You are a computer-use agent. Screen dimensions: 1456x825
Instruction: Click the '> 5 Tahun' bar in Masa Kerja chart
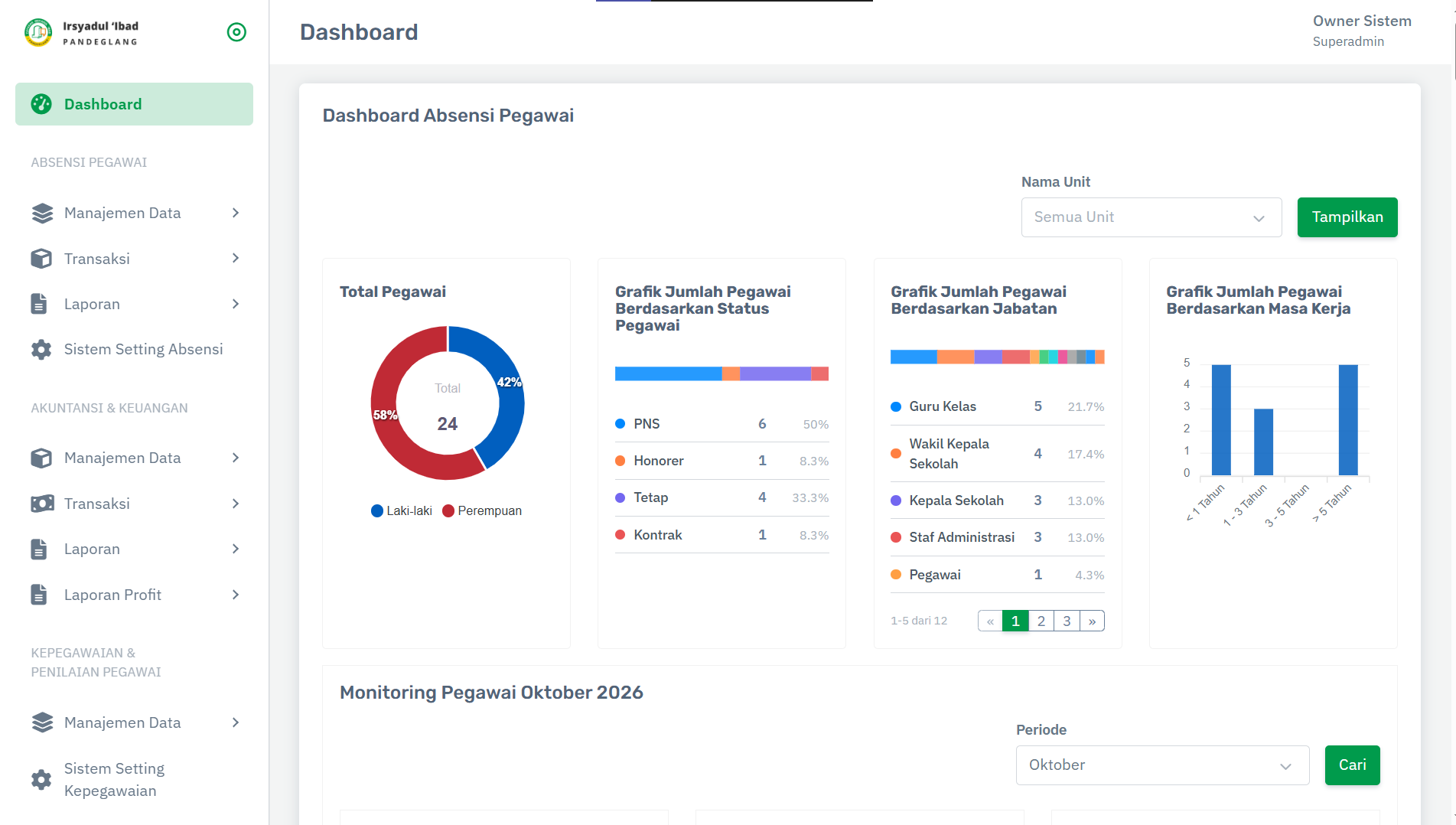(1348, 420)
